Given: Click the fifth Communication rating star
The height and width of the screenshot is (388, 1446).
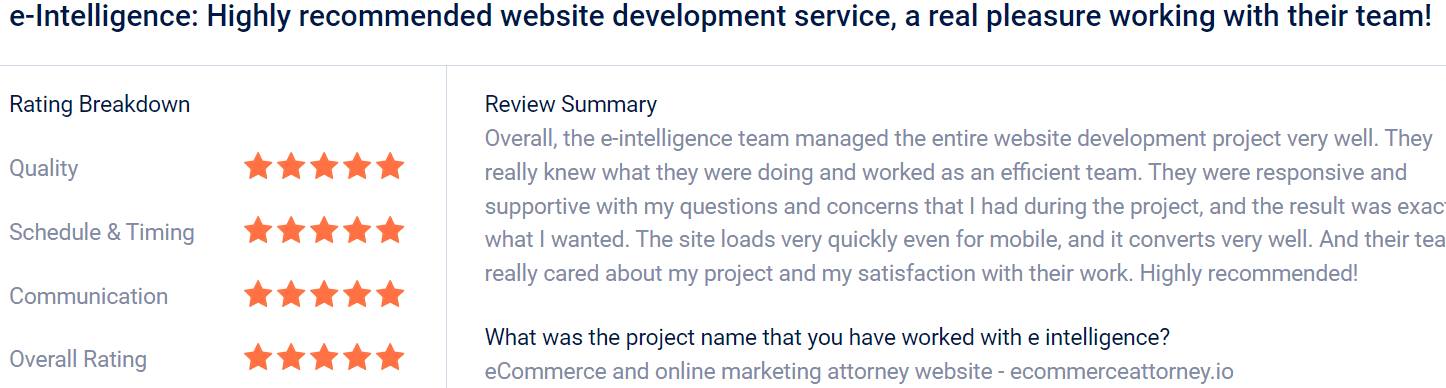Looking at the screenshot, I should click(x=390, y=294).
